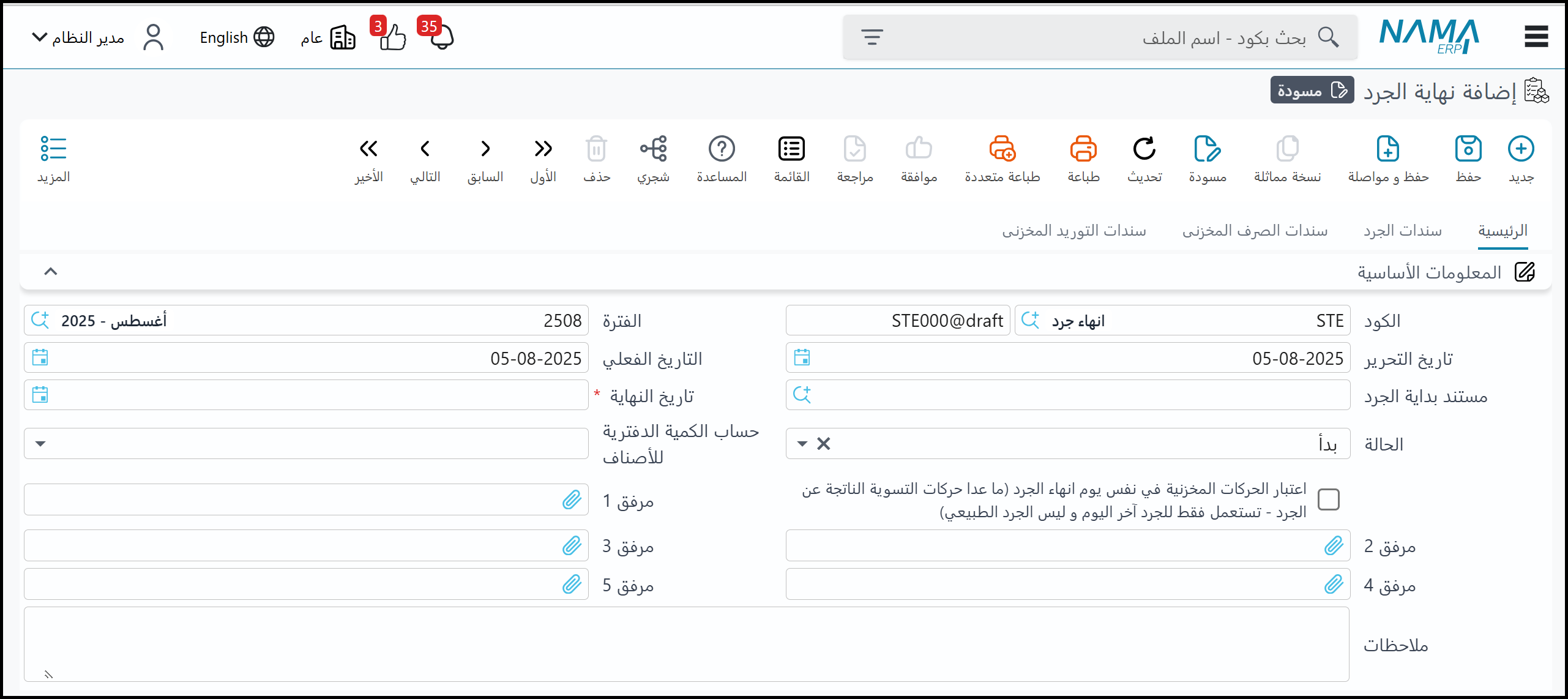Open book quantity calculation dropdown

pos(40,444)
